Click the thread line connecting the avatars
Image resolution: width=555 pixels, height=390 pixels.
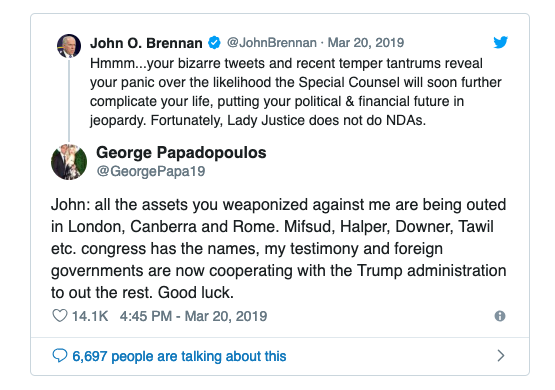[69, 101]
